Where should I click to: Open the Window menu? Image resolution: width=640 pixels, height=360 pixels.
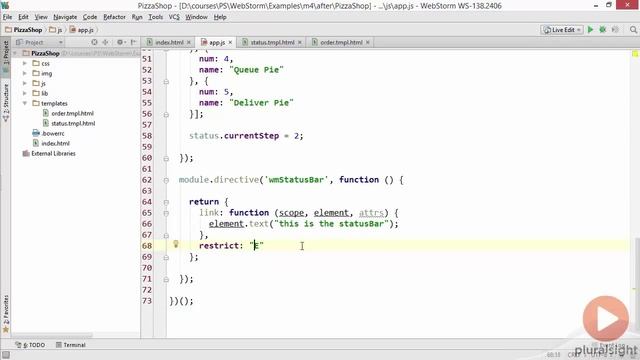(196, 17)
